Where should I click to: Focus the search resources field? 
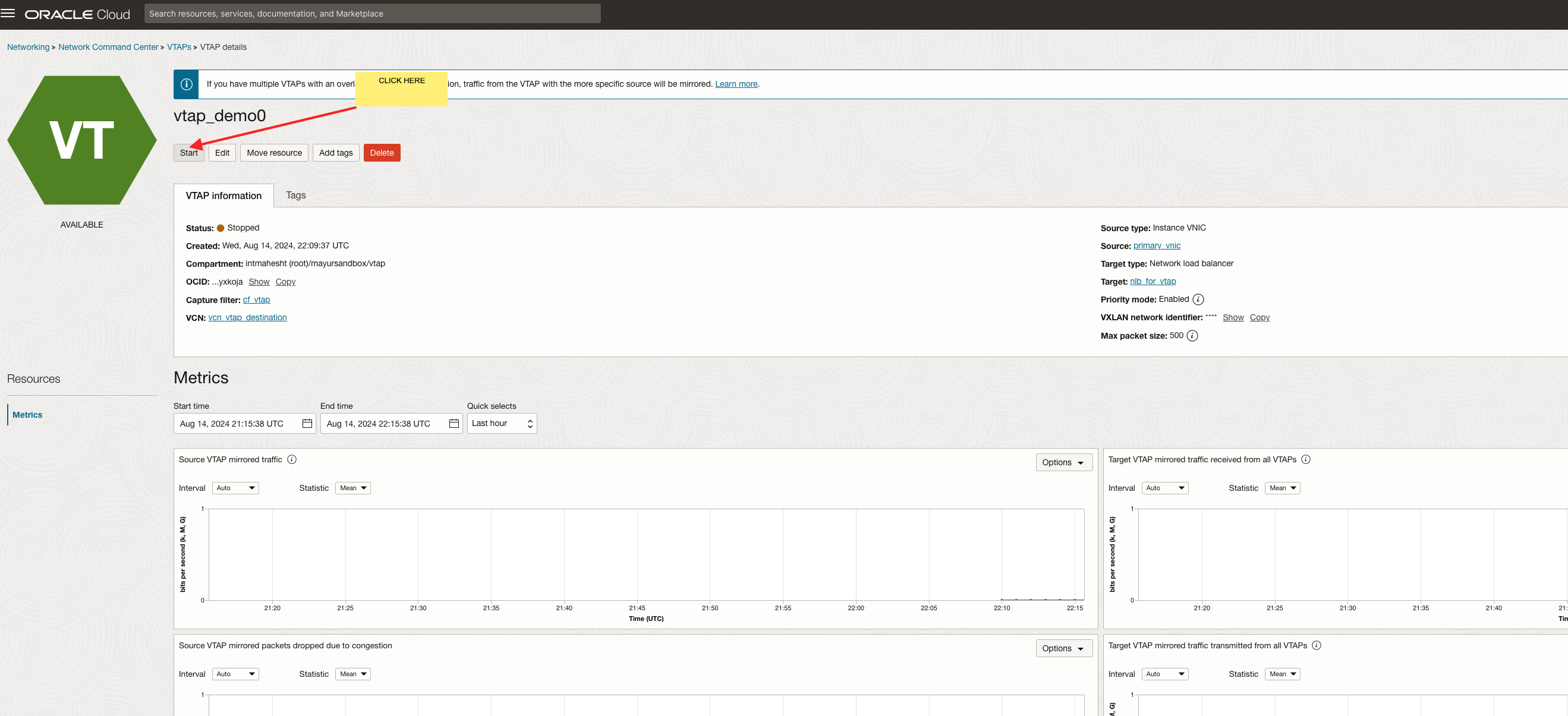(372, 14)
